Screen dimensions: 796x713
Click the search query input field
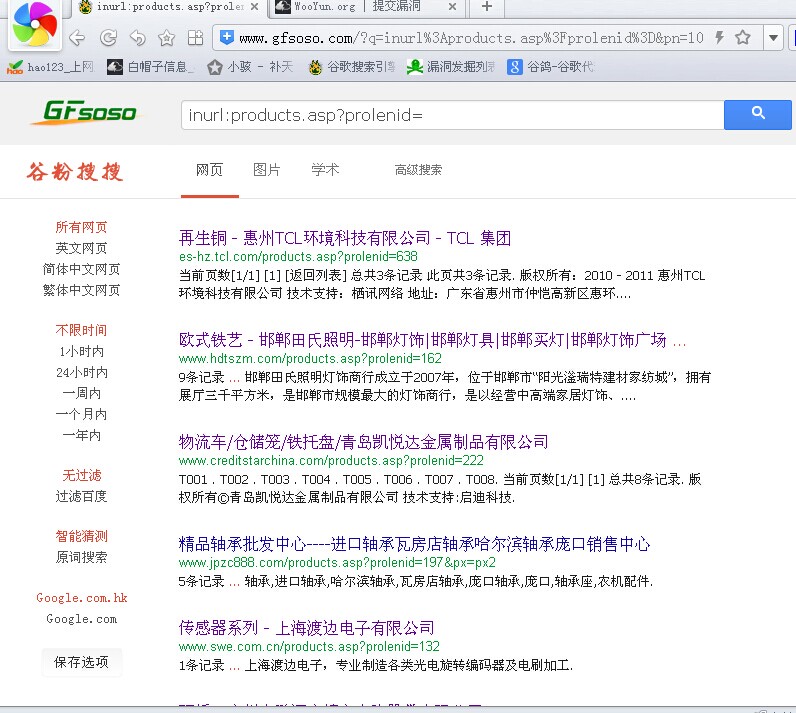[x=452, y=115]
